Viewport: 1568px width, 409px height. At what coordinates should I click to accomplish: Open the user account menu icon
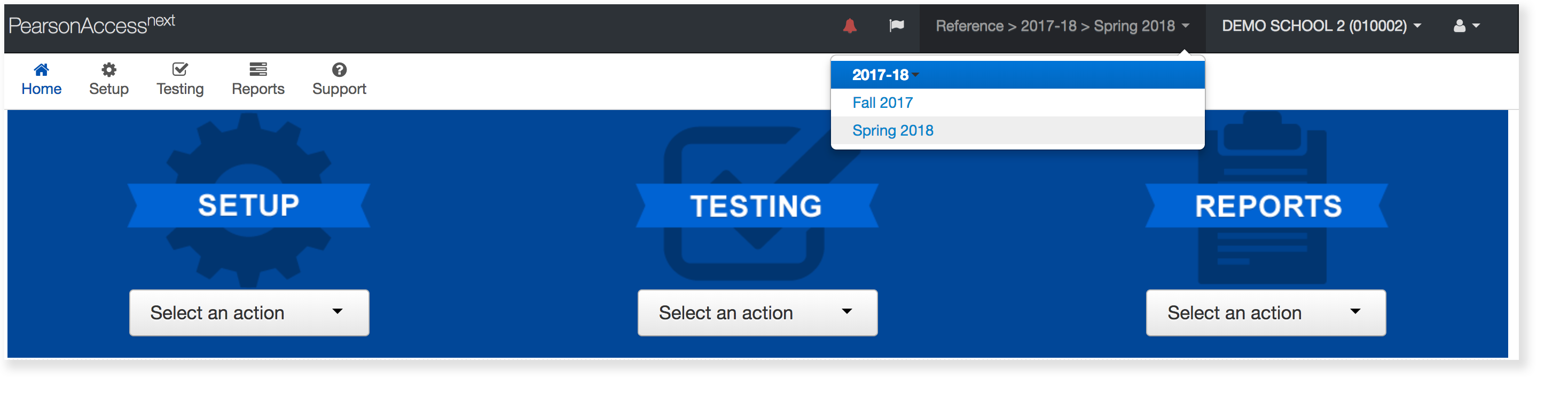[x=1466, y=26]
